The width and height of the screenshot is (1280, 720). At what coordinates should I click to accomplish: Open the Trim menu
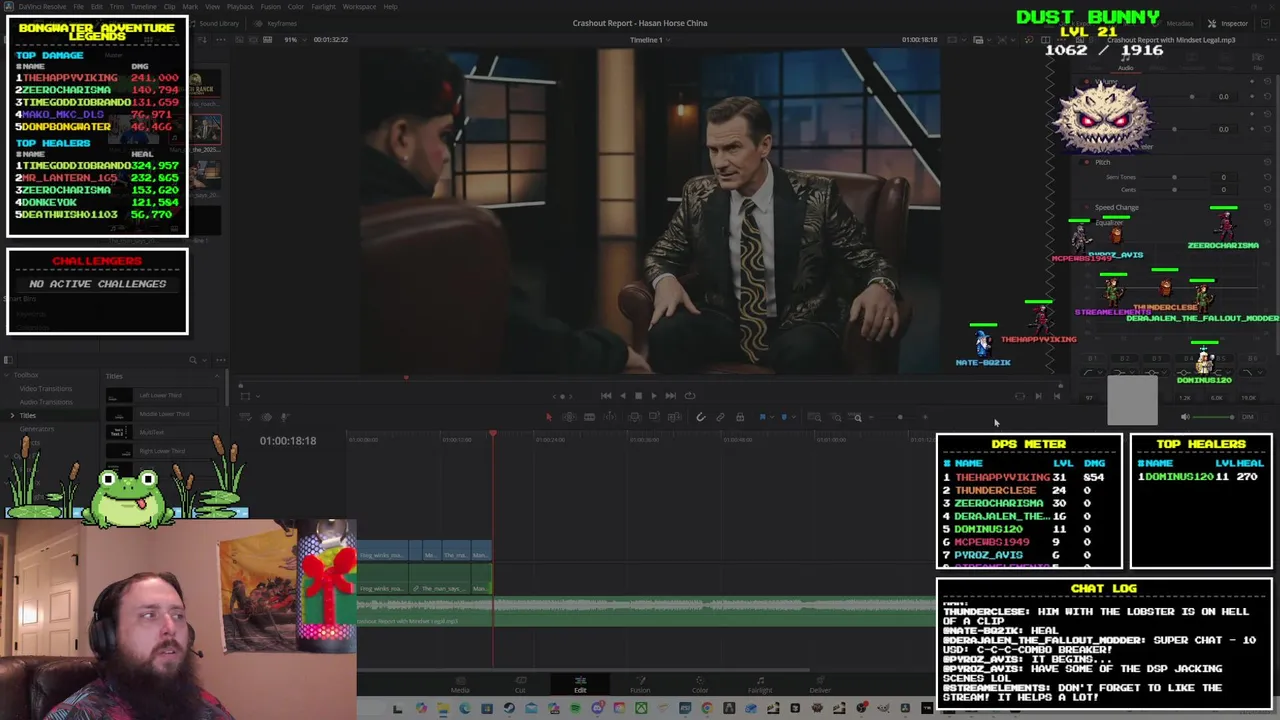point(116,6)
